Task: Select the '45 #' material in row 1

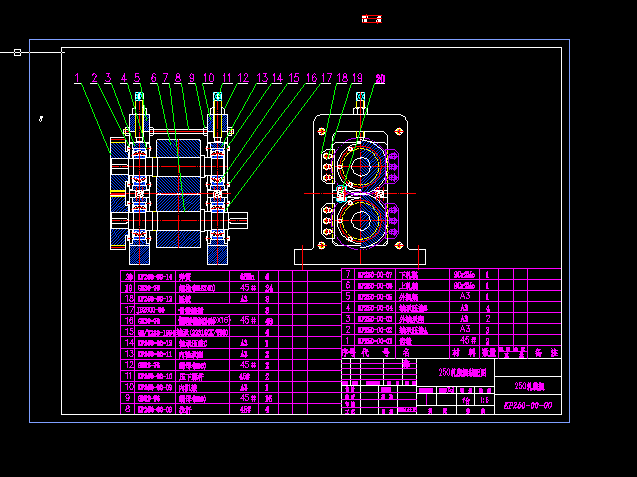Action: [468, 340]
